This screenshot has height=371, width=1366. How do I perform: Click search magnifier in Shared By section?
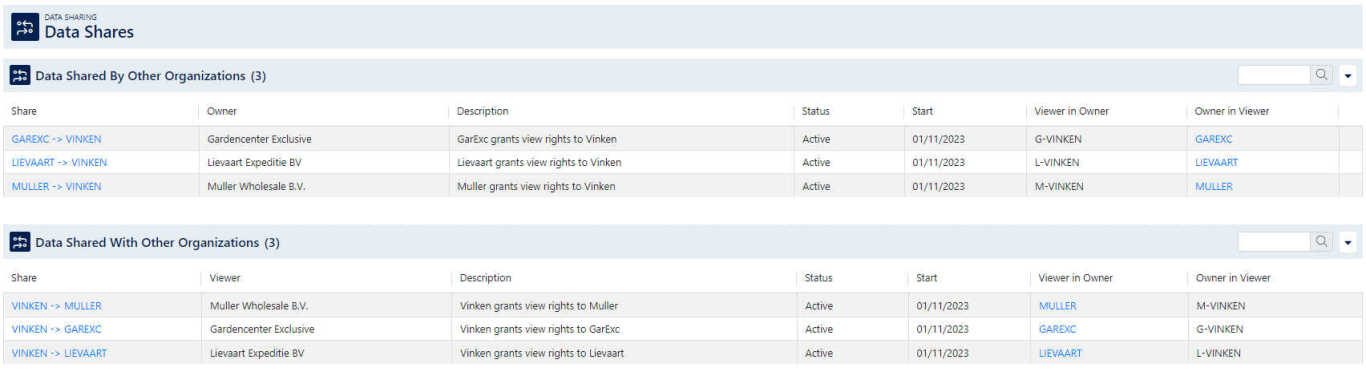(1321, 75)
